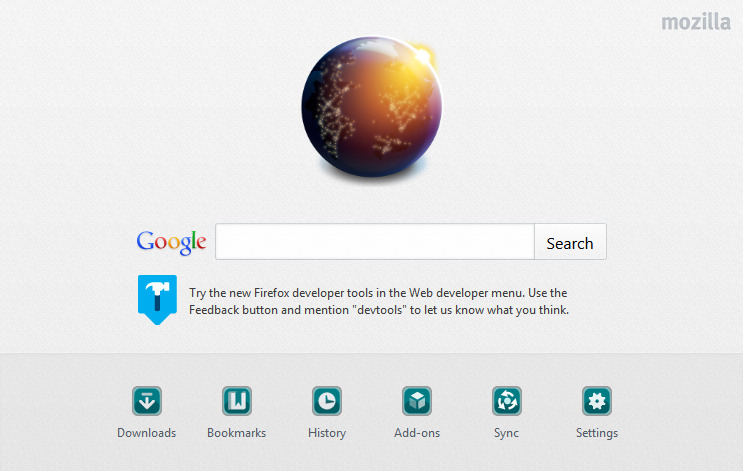743x471 pixels.
Task: Click the tip line mentioning "devtools" feedback
Action: click(x=378, y=310)
